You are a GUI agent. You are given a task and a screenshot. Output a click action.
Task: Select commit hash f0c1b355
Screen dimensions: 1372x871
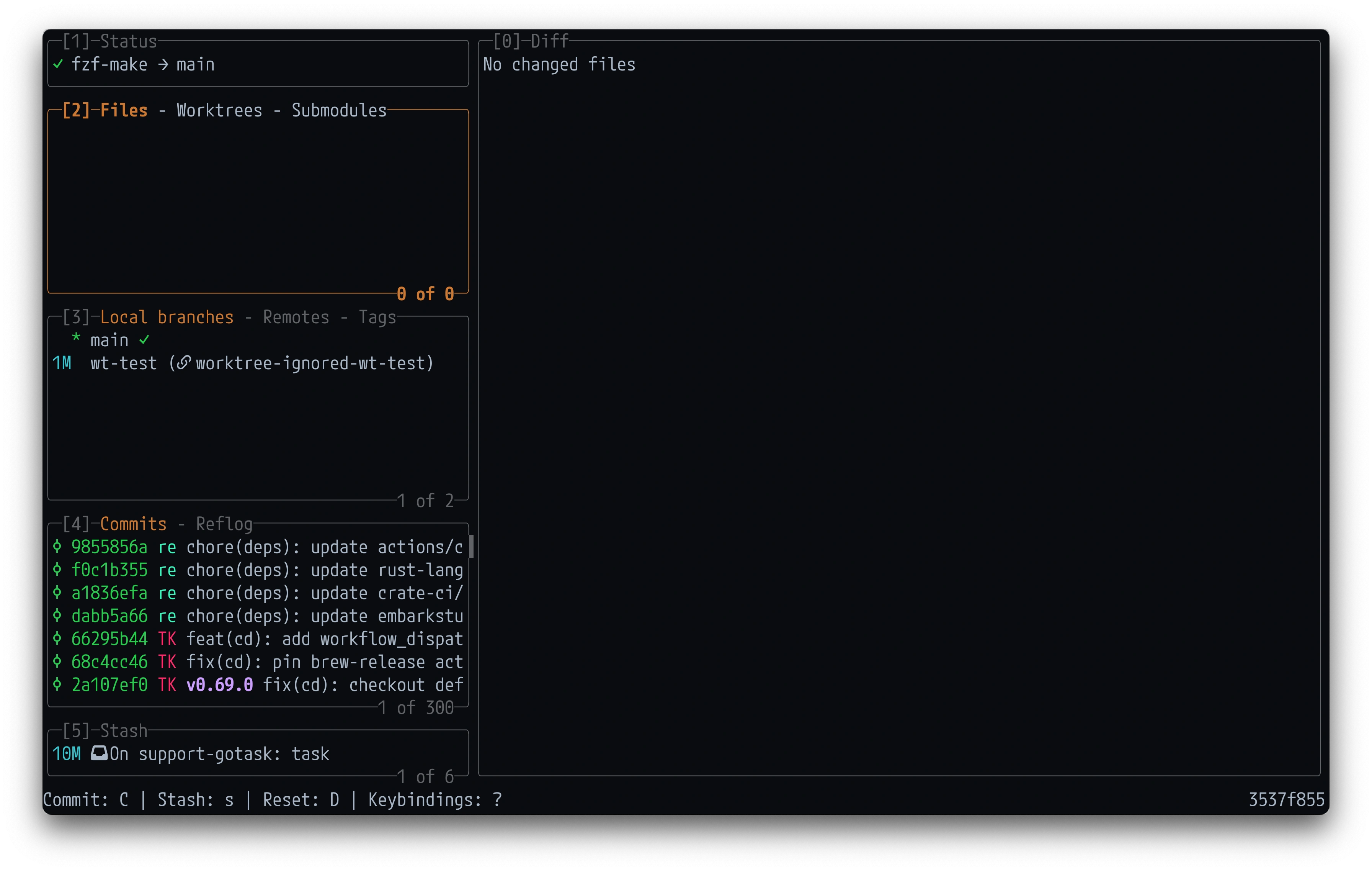(109, 570)
